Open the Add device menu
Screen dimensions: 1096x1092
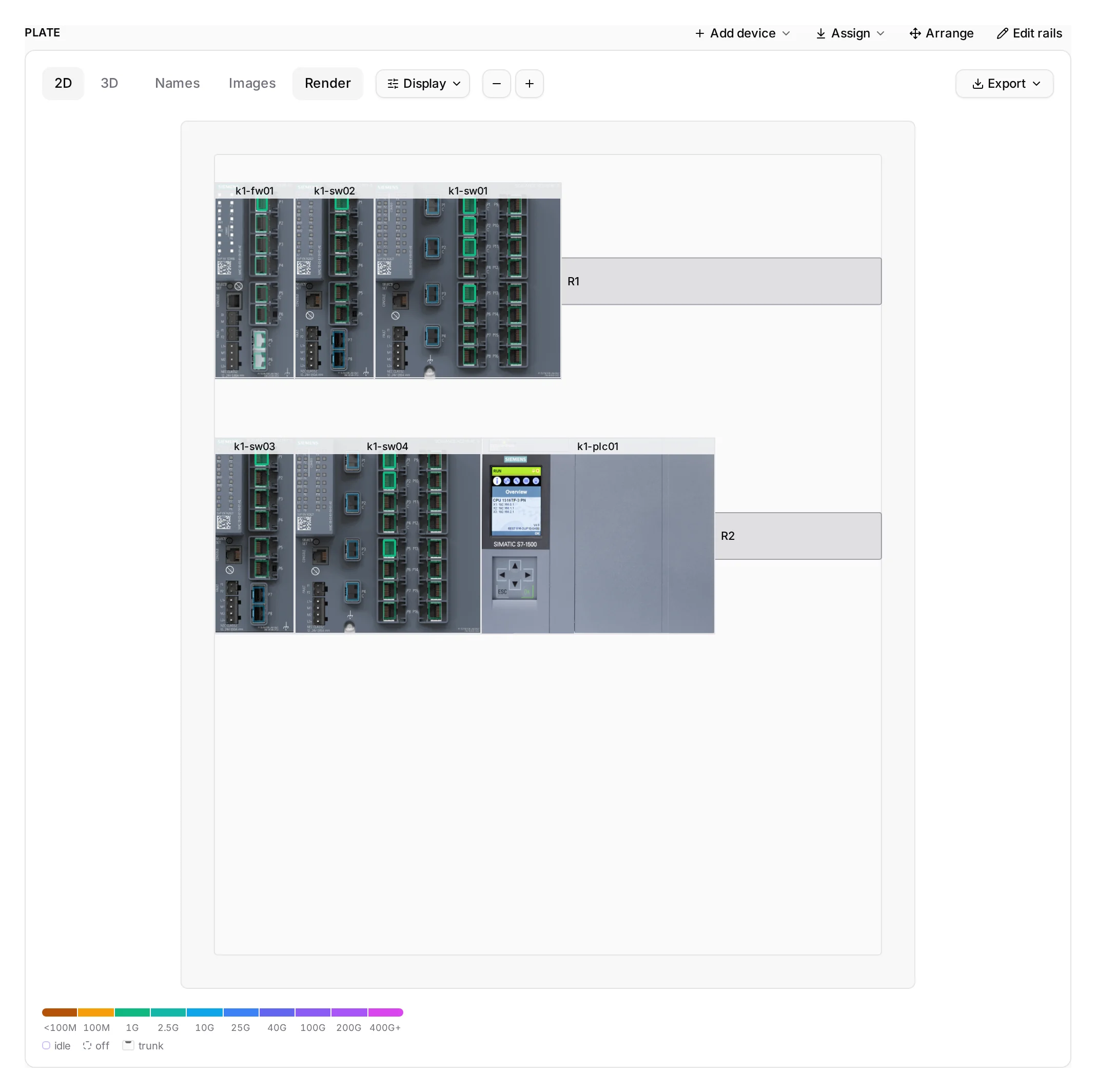click(742, 33)
